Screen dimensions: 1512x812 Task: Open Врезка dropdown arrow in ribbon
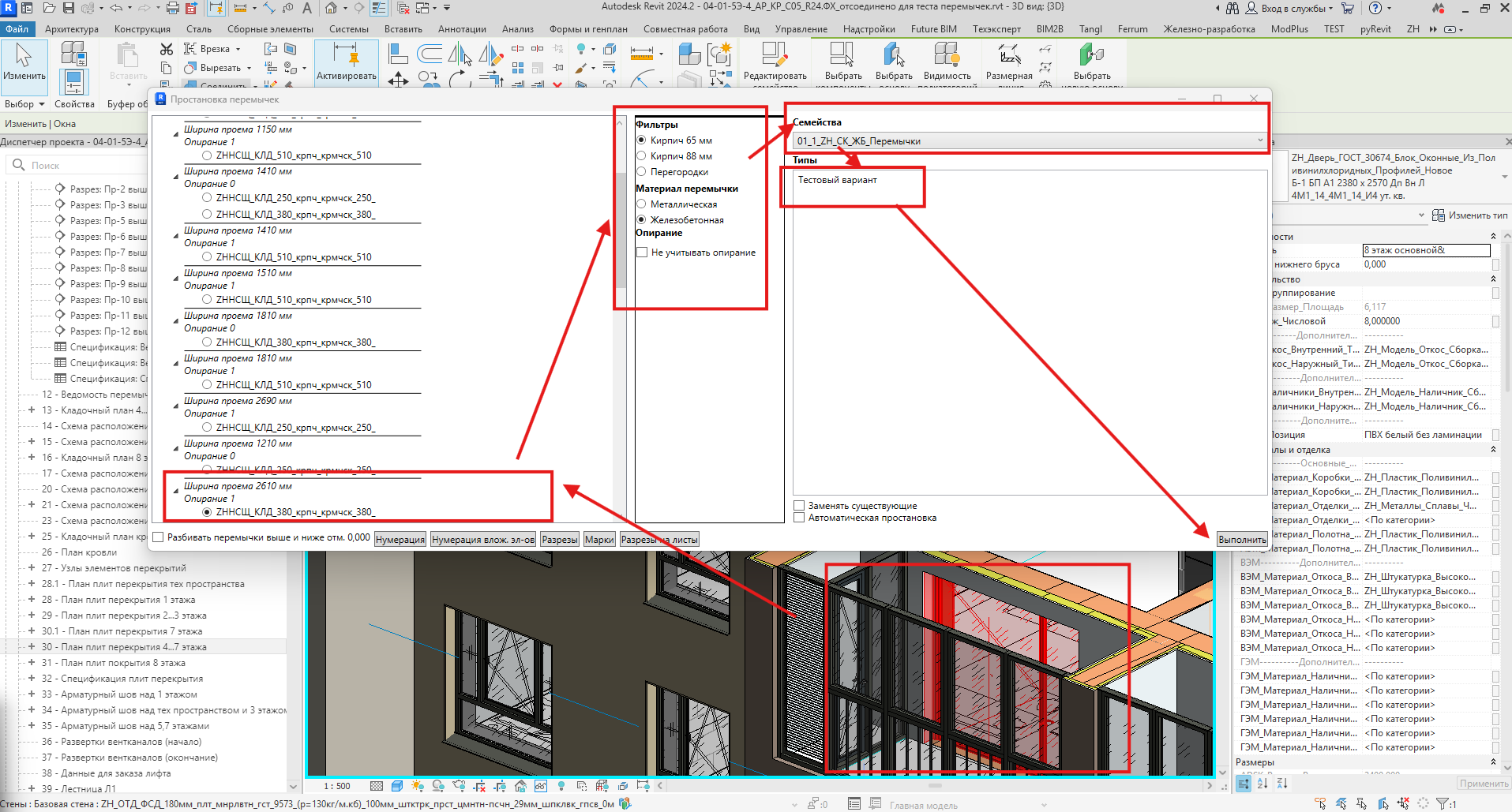[x=238, y=49]
